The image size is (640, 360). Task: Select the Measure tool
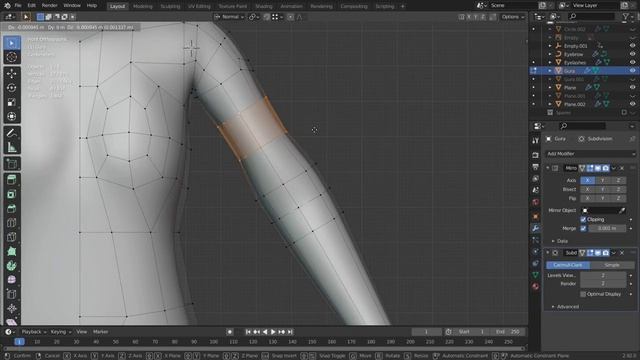(12, 147)
